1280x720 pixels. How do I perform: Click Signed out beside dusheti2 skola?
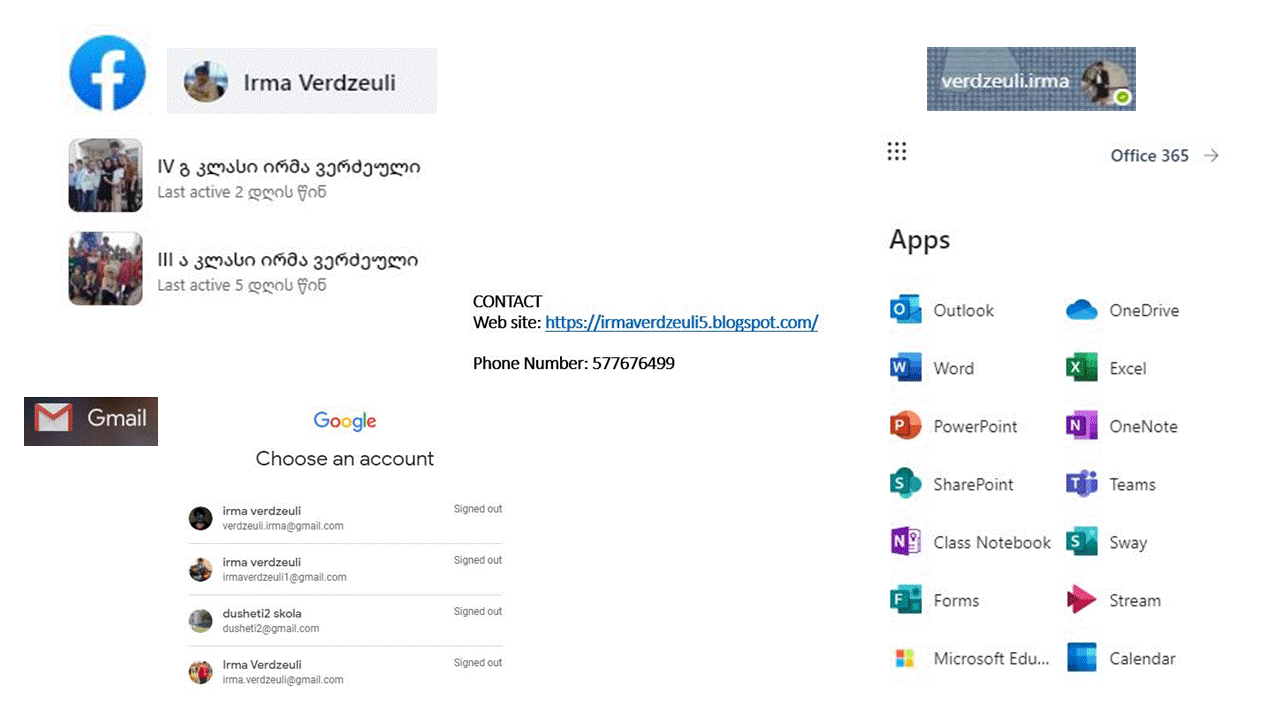pos(478,612)
